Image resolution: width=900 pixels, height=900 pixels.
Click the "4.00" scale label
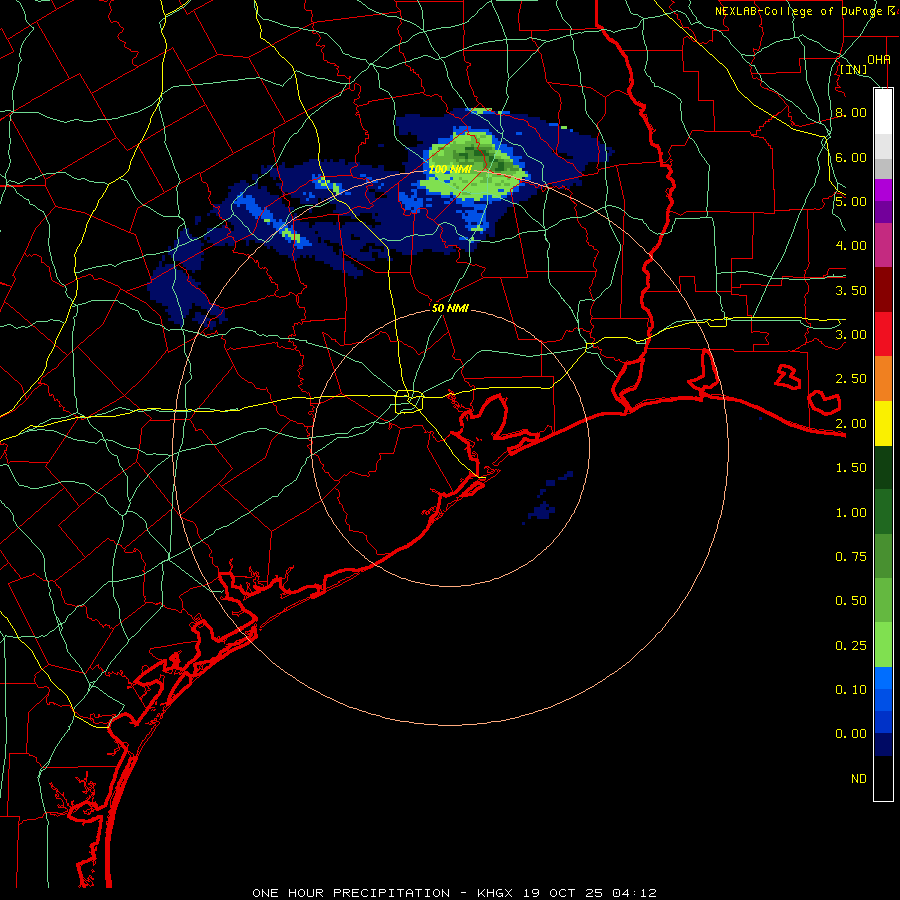851,246
